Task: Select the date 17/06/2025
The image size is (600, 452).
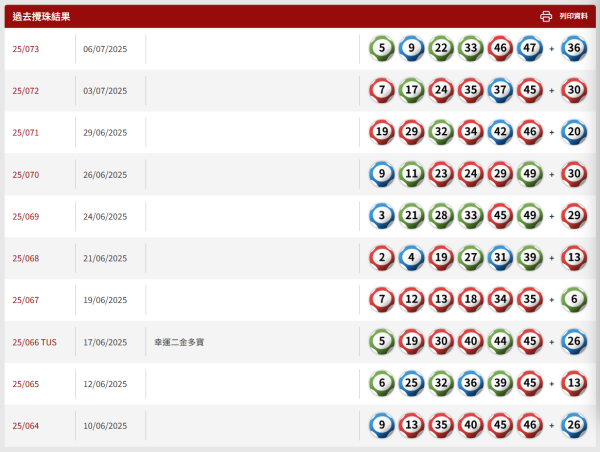Action: tap(105, 342)
